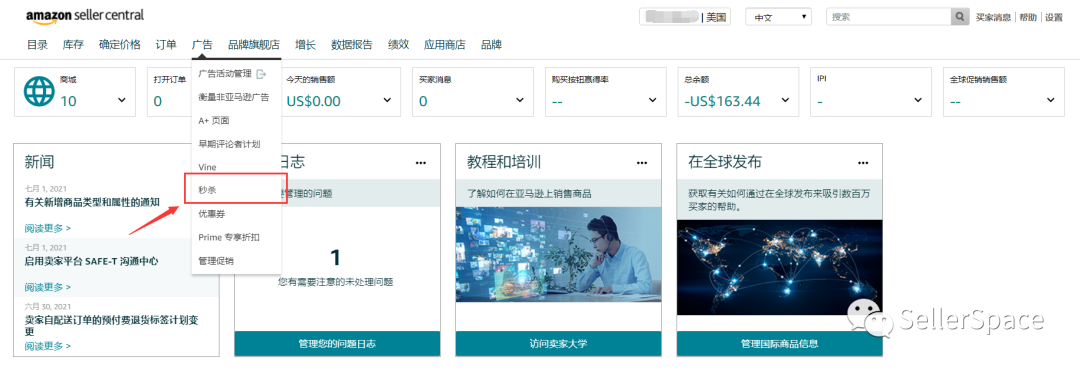Open the 中文 language dropdown
1080x370 pixels.
[778, 17]
